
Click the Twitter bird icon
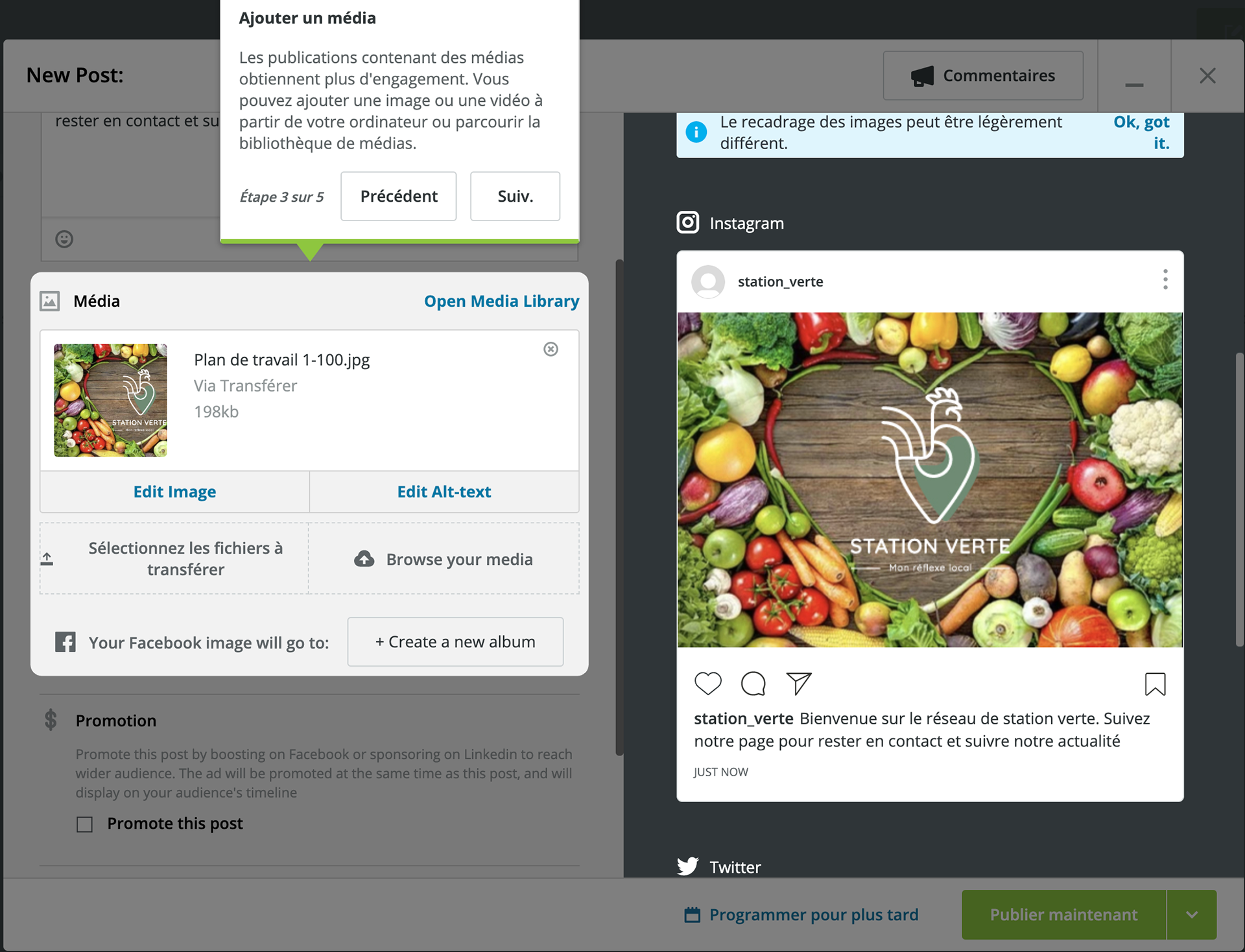pyautogui.click(x=688, y=866)
